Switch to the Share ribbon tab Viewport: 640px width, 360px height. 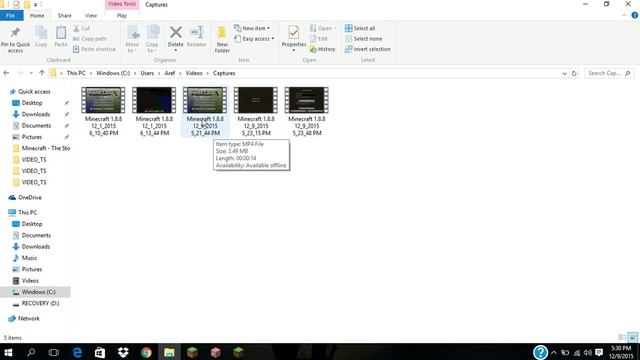pyautogui.click(x=64, y=16)
